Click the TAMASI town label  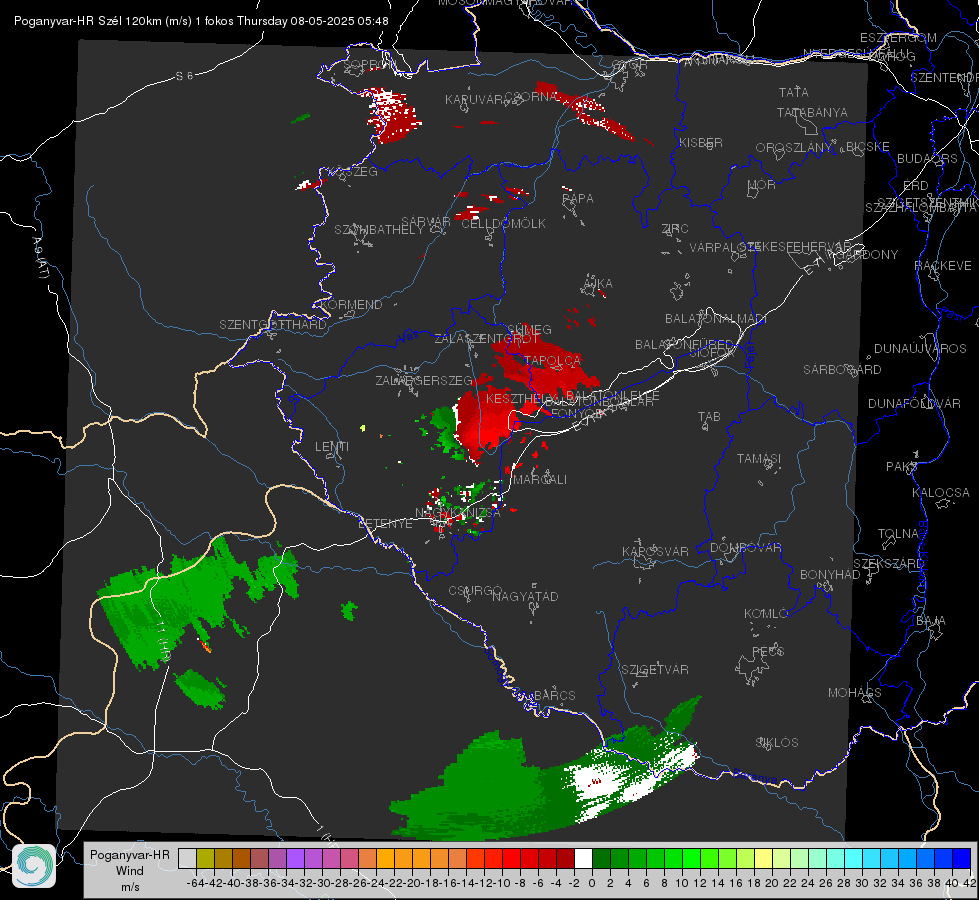759,458
